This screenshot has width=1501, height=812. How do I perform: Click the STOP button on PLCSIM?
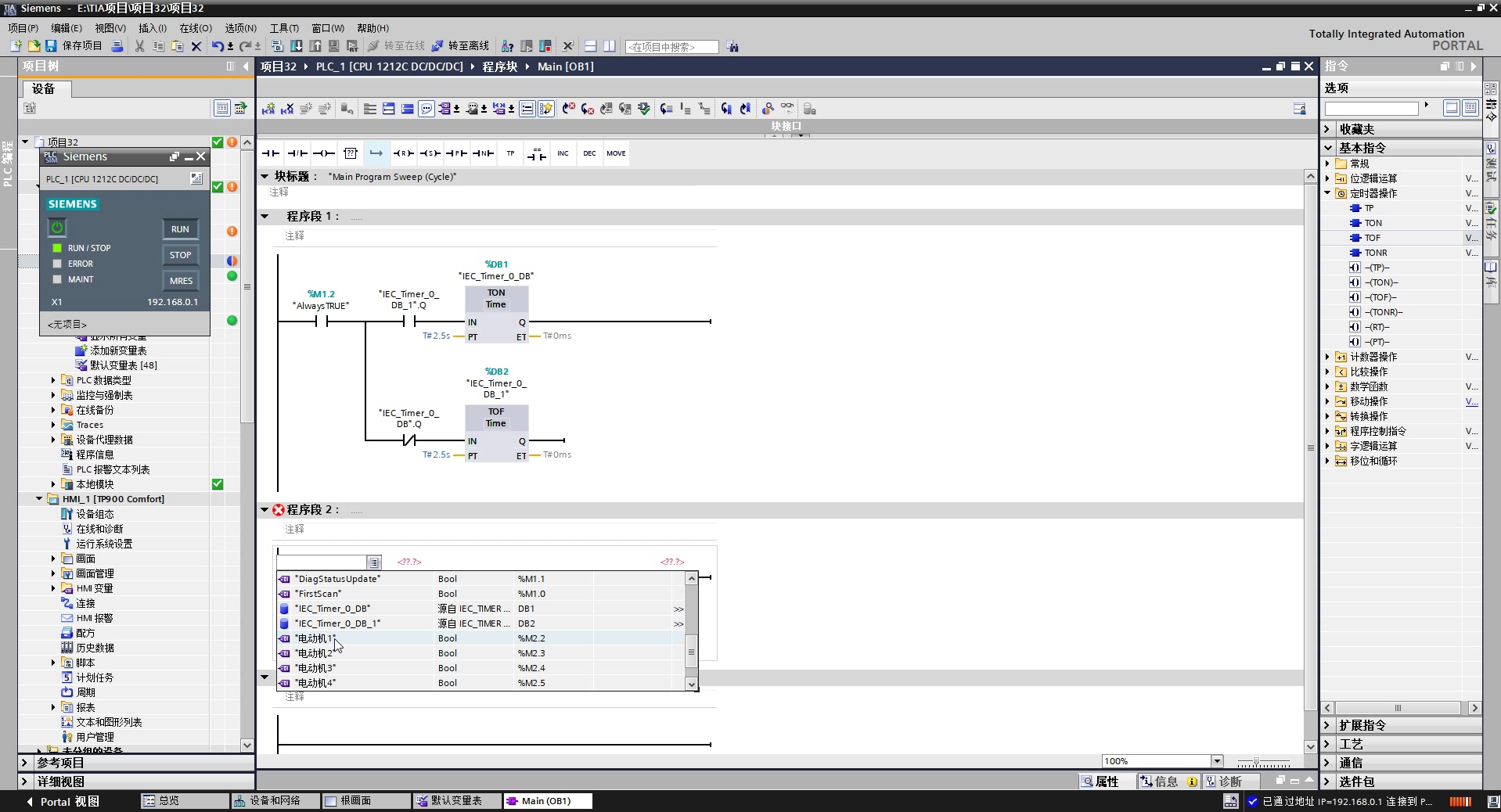click(180, 255)
